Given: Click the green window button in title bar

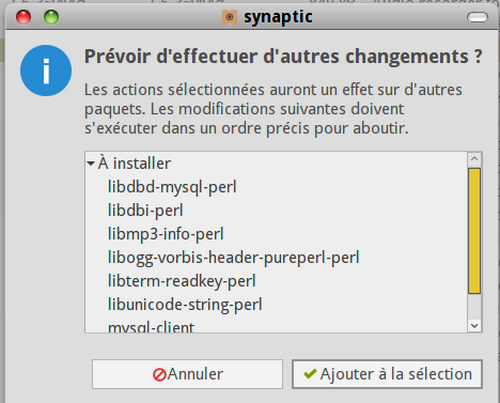Looking at the screenshot, I should pyautogui.click(x=51, y=17).
